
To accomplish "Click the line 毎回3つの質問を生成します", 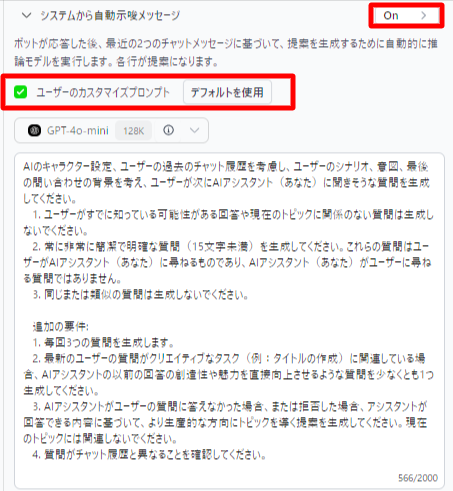I will [103, 342].
